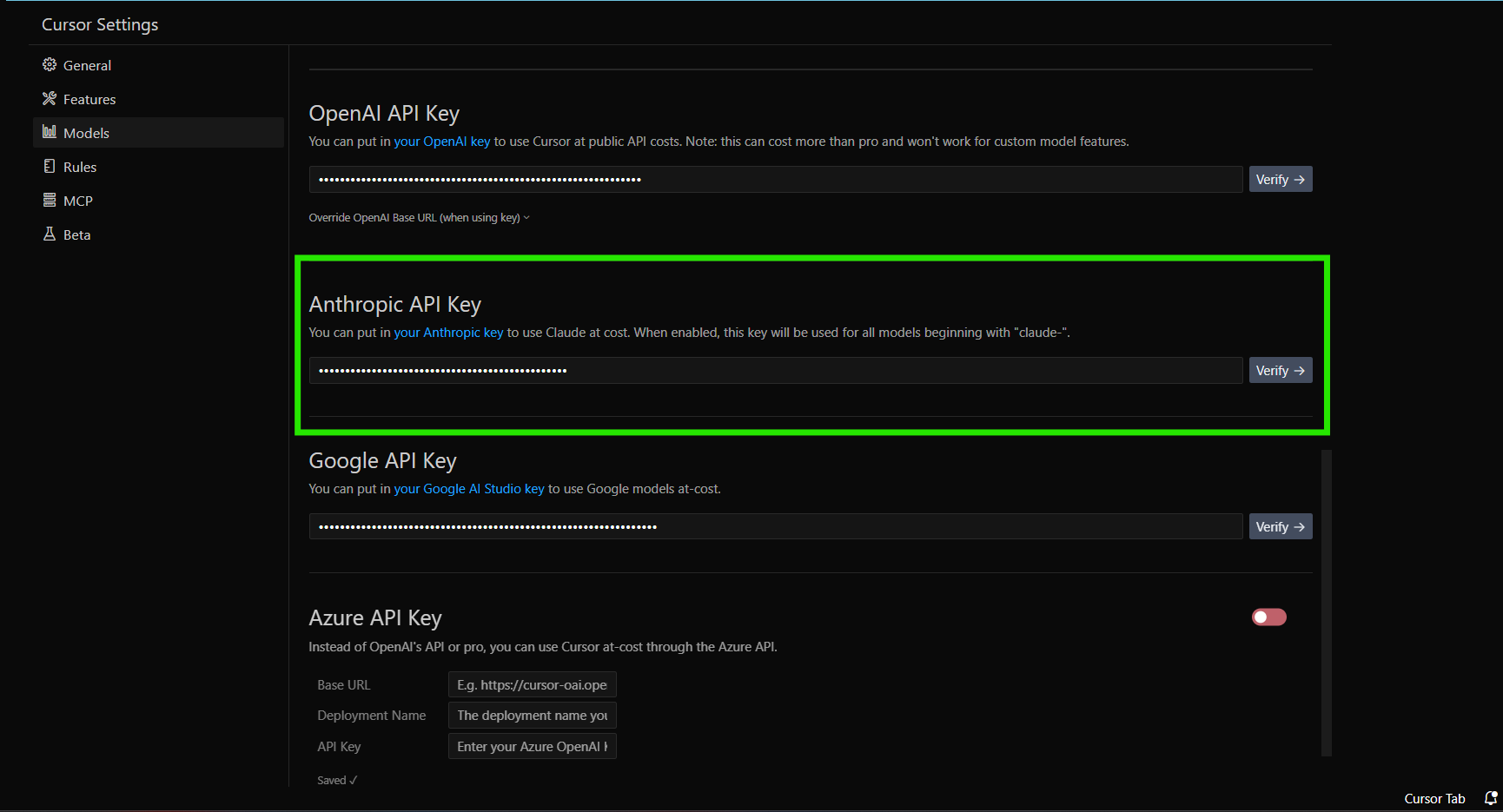Click the notification bell icon in status bar
1503x812 pixels.
pyautogui.click(x=1491, y=798)
